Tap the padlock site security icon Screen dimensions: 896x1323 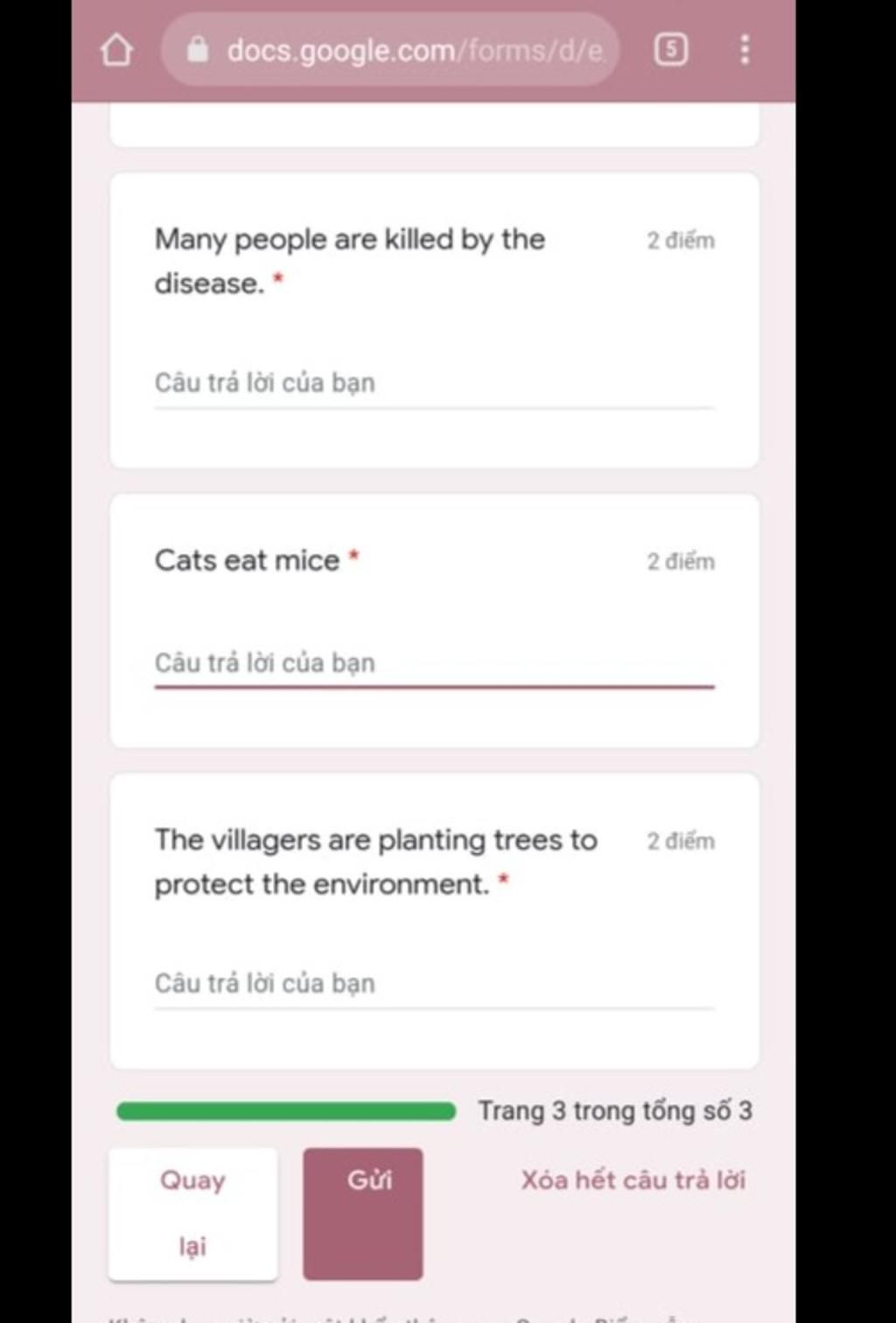tap(198, 49)
